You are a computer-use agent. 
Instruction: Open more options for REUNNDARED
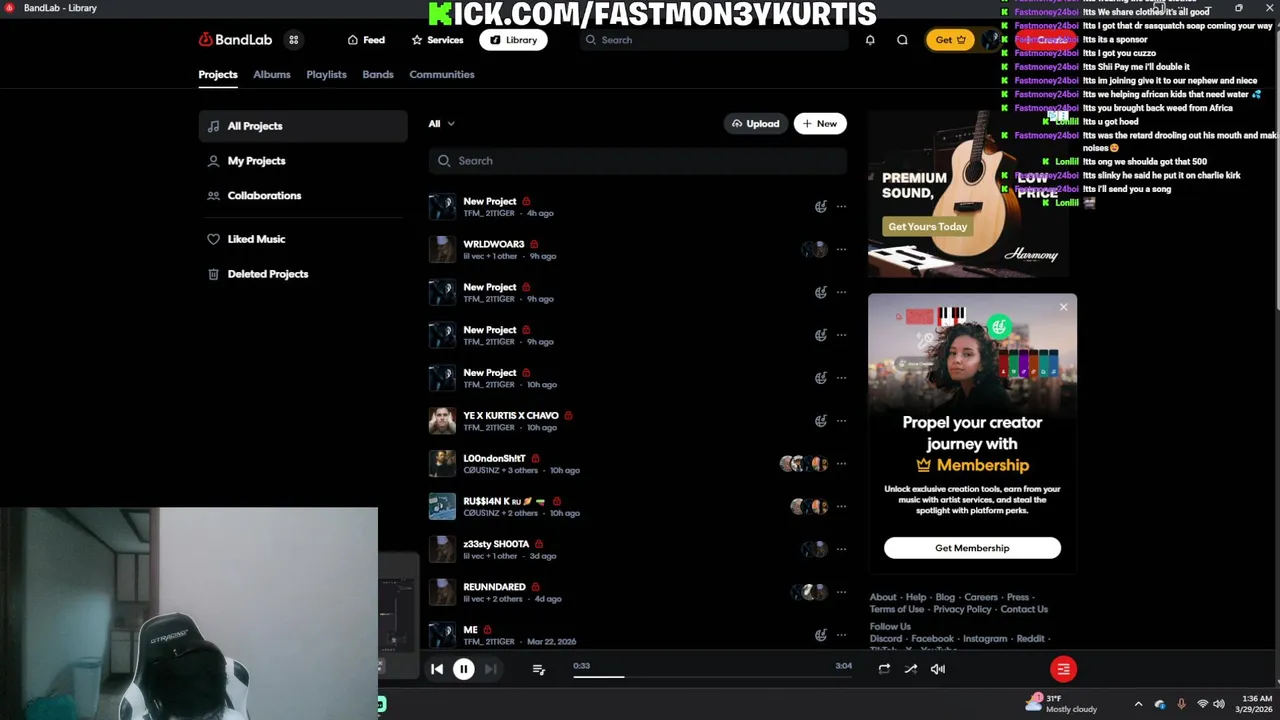[841, 592]
